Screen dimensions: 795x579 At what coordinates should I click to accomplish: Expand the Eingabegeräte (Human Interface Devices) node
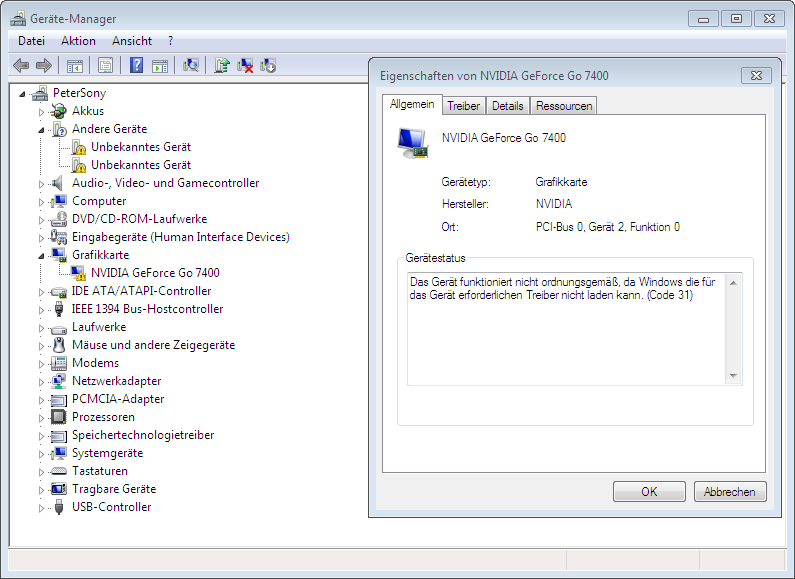(x=42, y=238)
